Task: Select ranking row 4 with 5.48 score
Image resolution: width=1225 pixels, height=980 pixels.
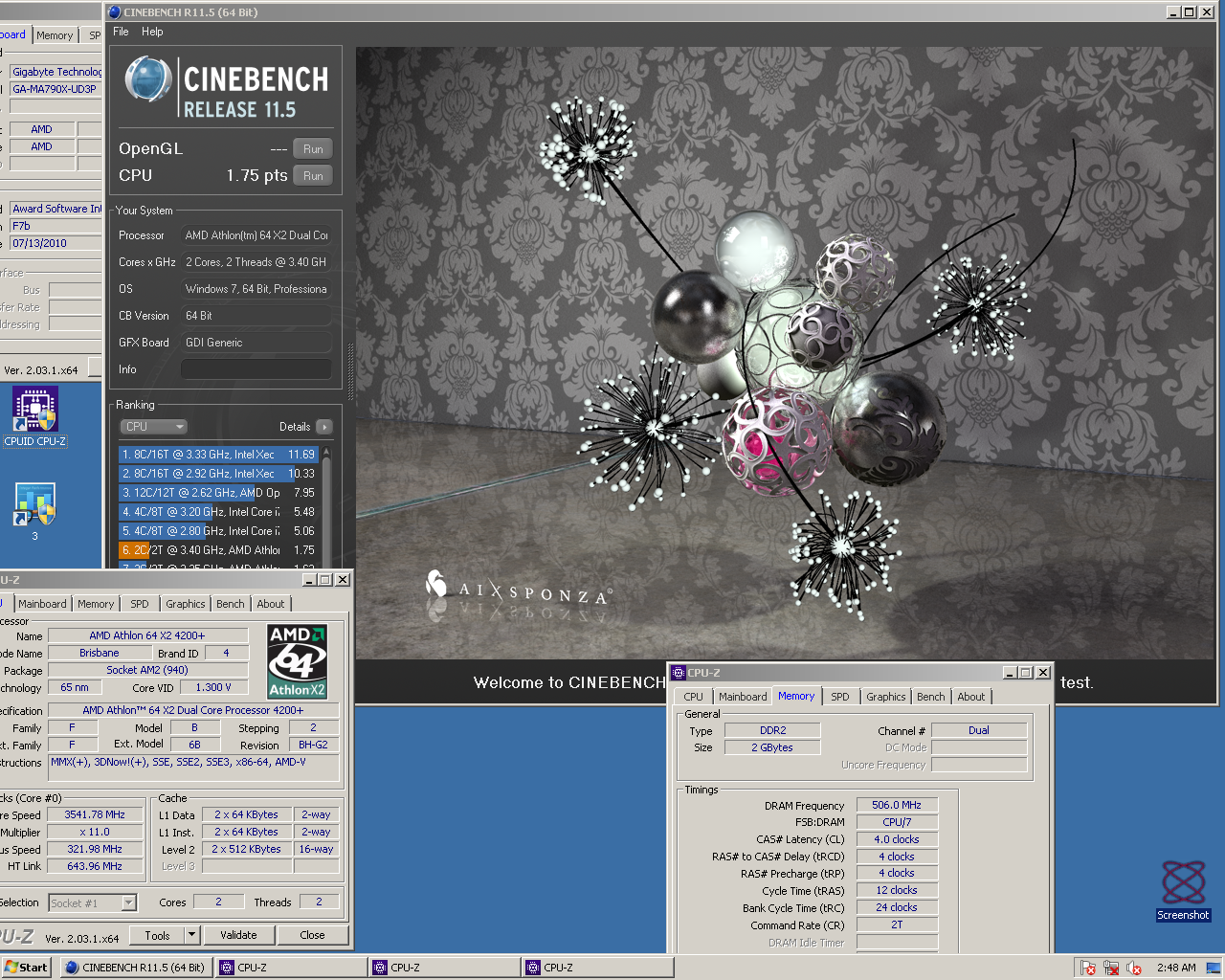Action: click(218, 512)
